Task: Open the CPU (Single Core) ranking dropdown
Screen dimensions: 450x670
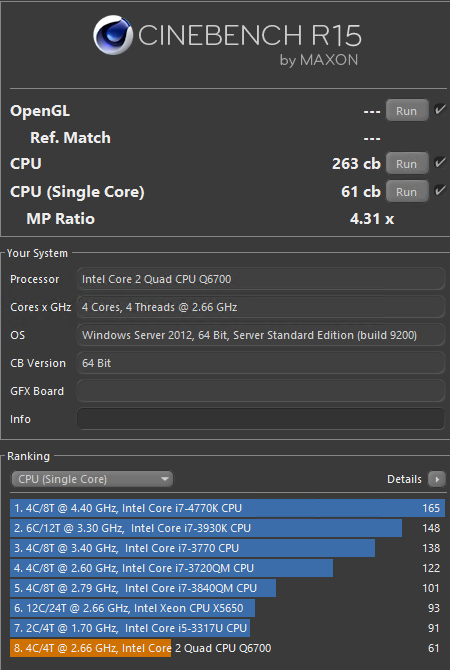Action: (92, 479)
